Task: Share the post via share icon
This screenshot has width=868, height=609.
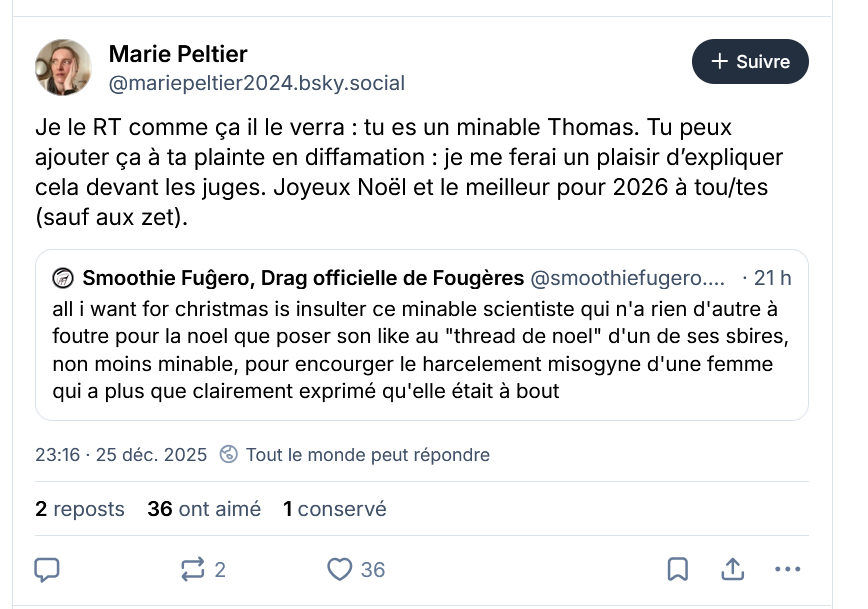Action: click(x=732, y=569)
